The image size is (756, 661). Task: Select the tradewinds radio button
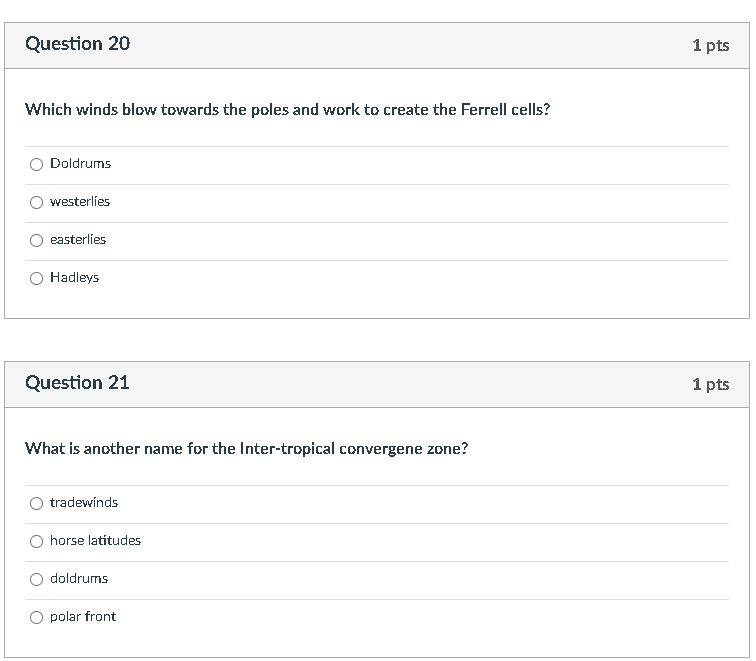tap(36, 504)
